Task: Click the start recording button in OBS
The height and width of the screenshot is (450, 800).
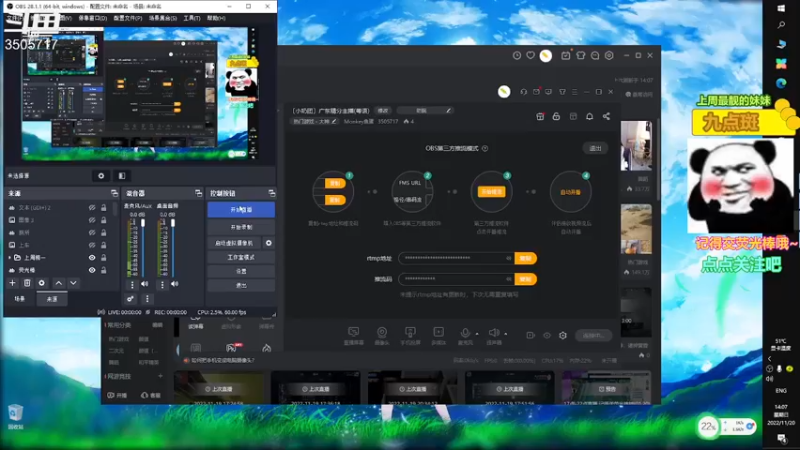Action: point(241,227)
